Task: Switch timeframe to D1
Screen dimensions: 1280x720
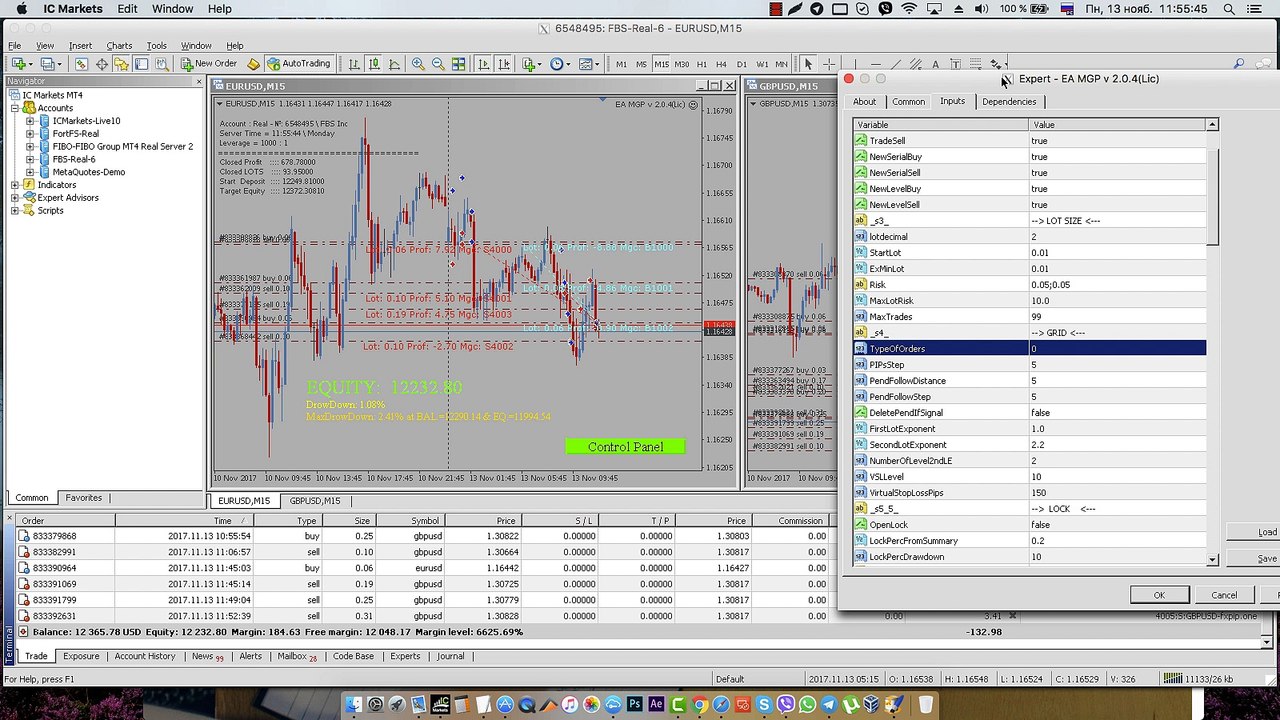Action: point(741,64)
